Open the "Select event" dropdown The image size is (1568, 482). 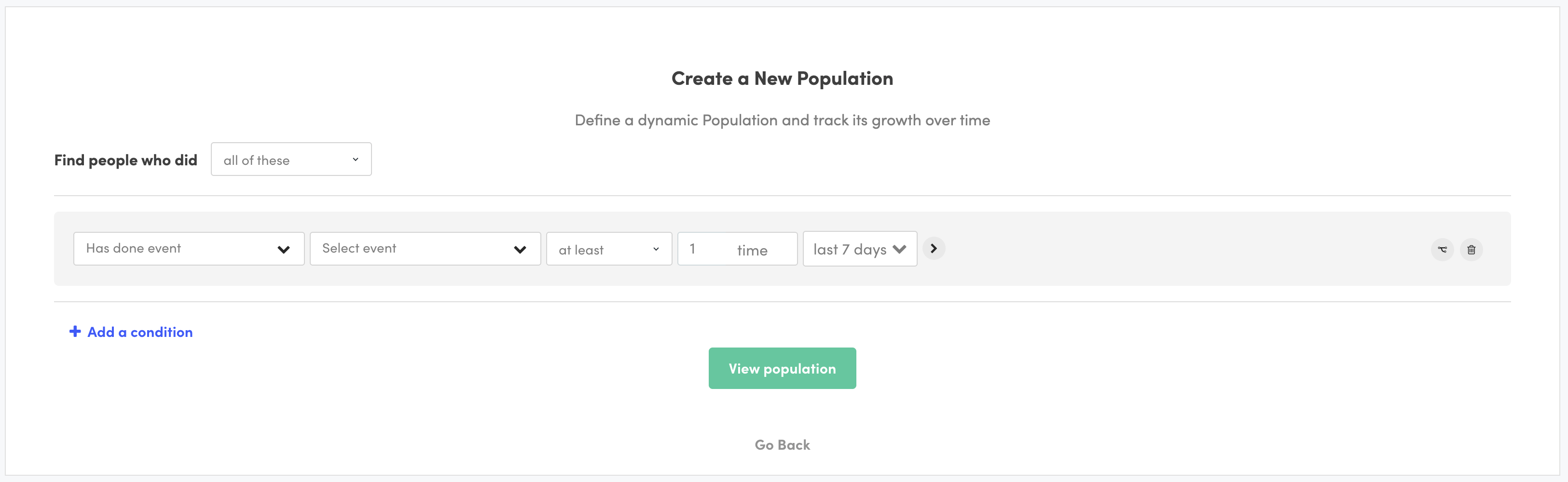coord(425,248)
